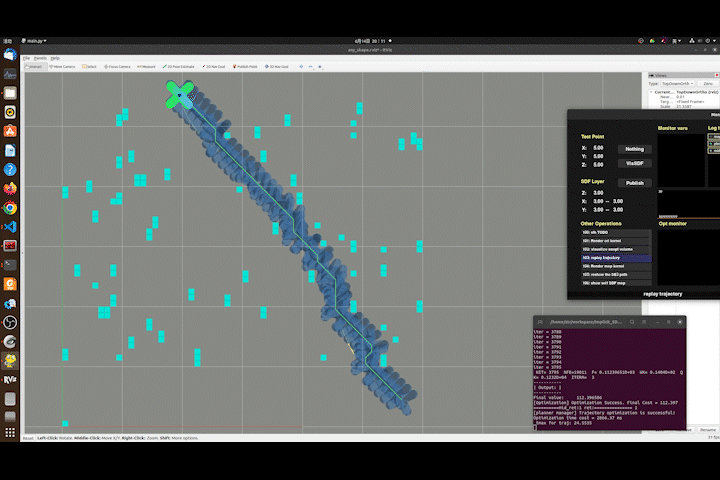Collapse the Current View tree item
The height and width of the screenshot is (480, 720).
[651, 92]
